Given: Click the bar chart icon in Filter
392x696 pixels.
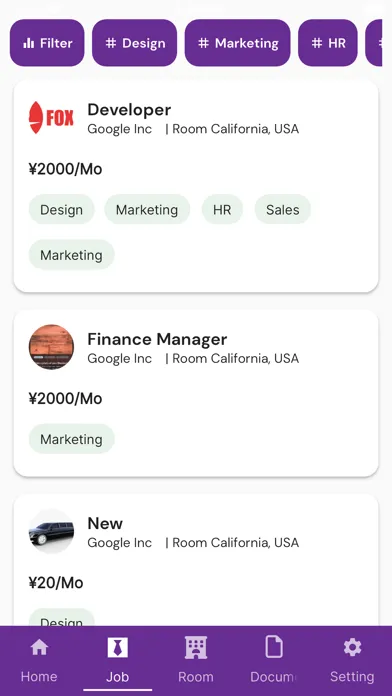Looking at the screenshot, I should (28, 43).
